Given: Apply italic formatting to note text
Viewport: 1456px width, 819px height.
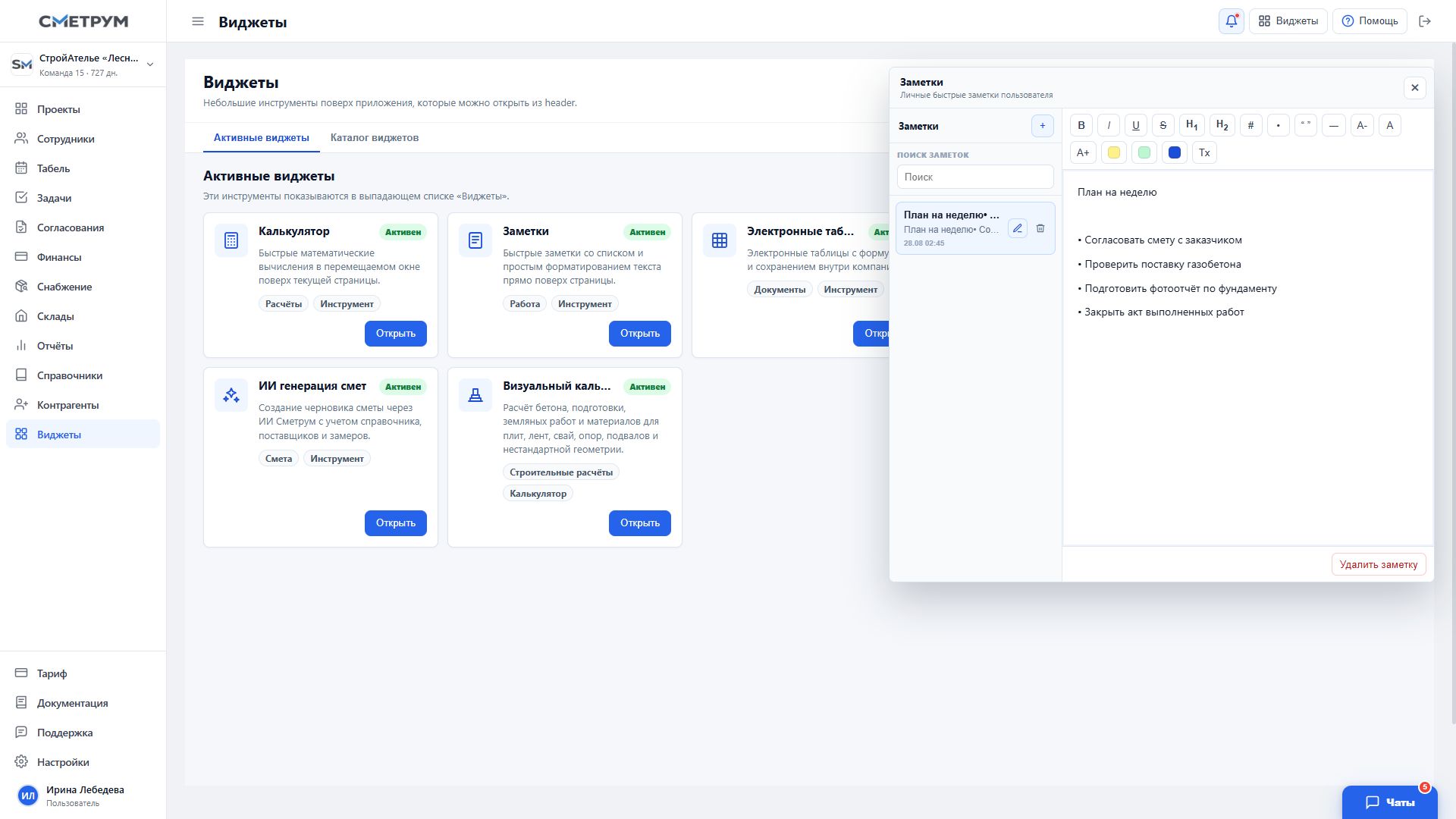Looking at the screenshot, I should click(x=1109, y=126).
